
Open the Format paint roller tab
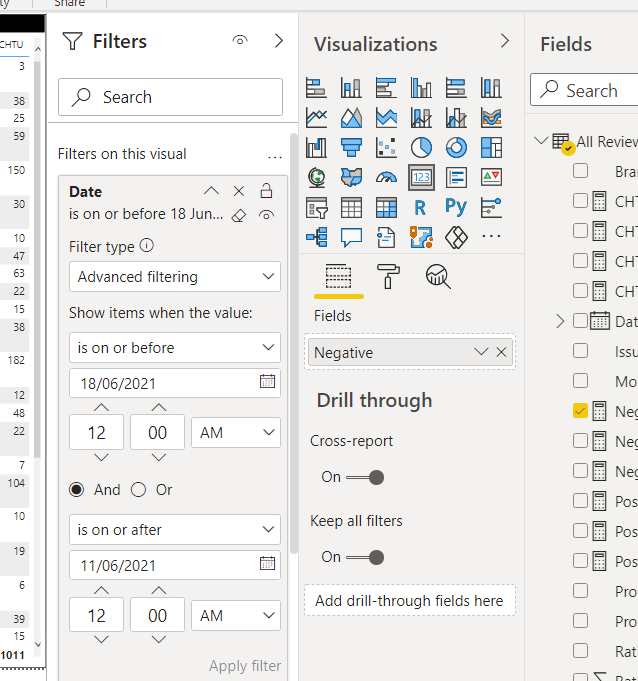coord(387,276)
